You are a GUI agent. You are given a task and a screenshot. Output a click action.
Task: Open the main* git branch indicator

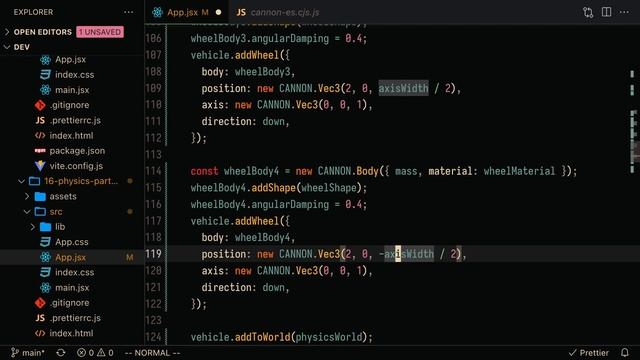coord(27,353)
